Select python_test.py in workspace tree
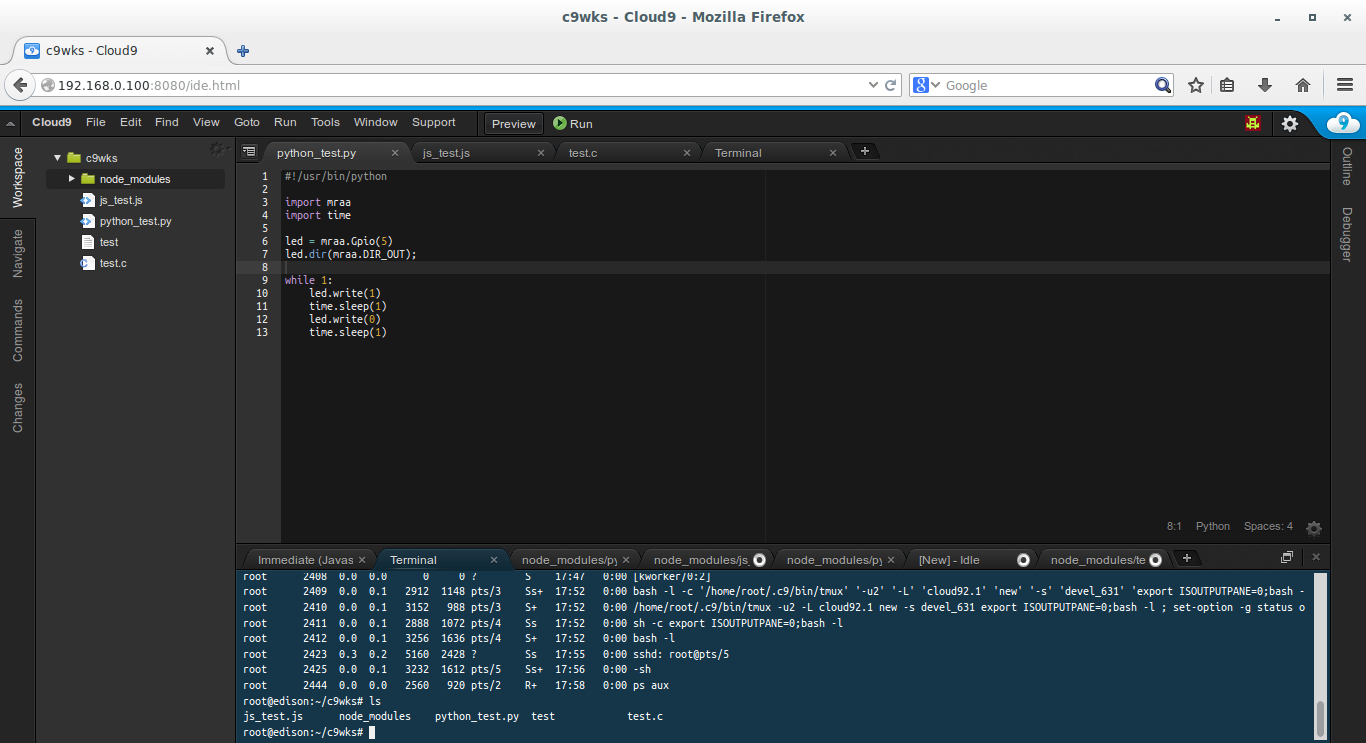This screenshot has width=1366, height=743. coord(135,221)
